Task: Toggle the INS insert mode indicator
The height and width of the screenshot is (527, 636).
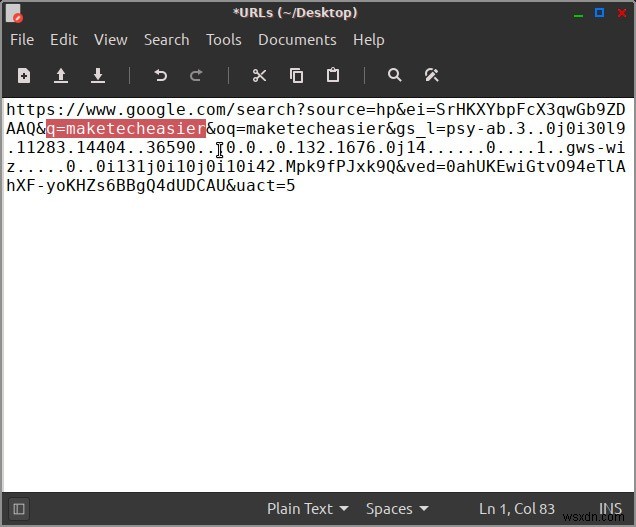Action: point(610,509)
